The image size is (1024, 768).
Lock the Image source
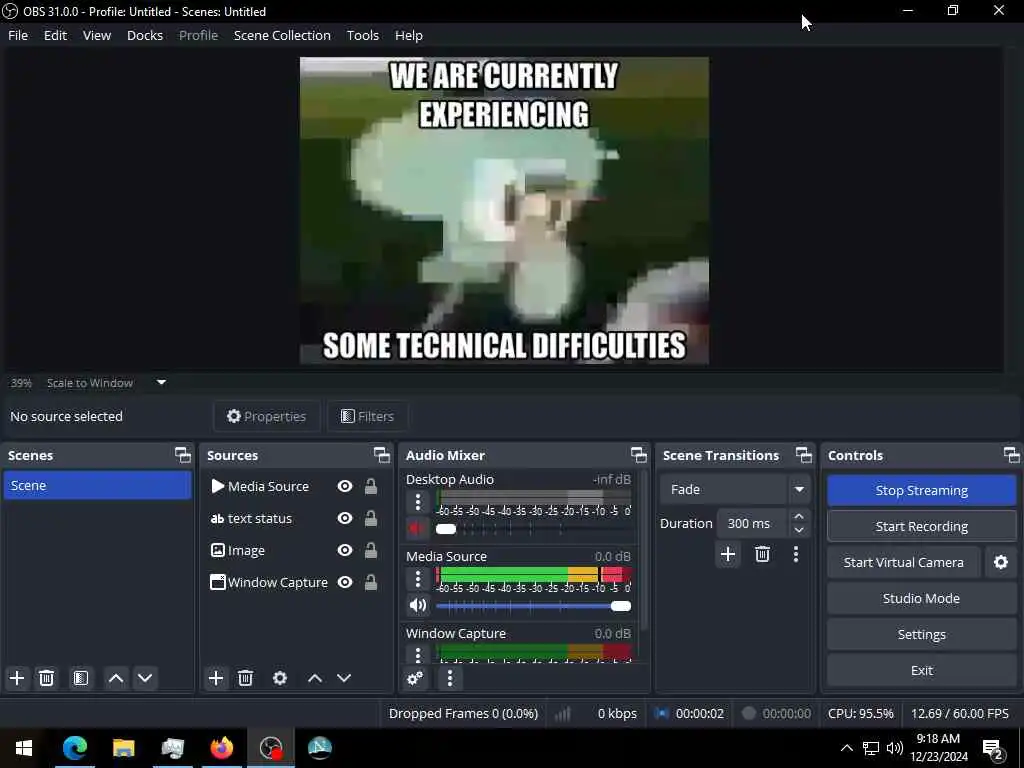(x=371, y=551)
